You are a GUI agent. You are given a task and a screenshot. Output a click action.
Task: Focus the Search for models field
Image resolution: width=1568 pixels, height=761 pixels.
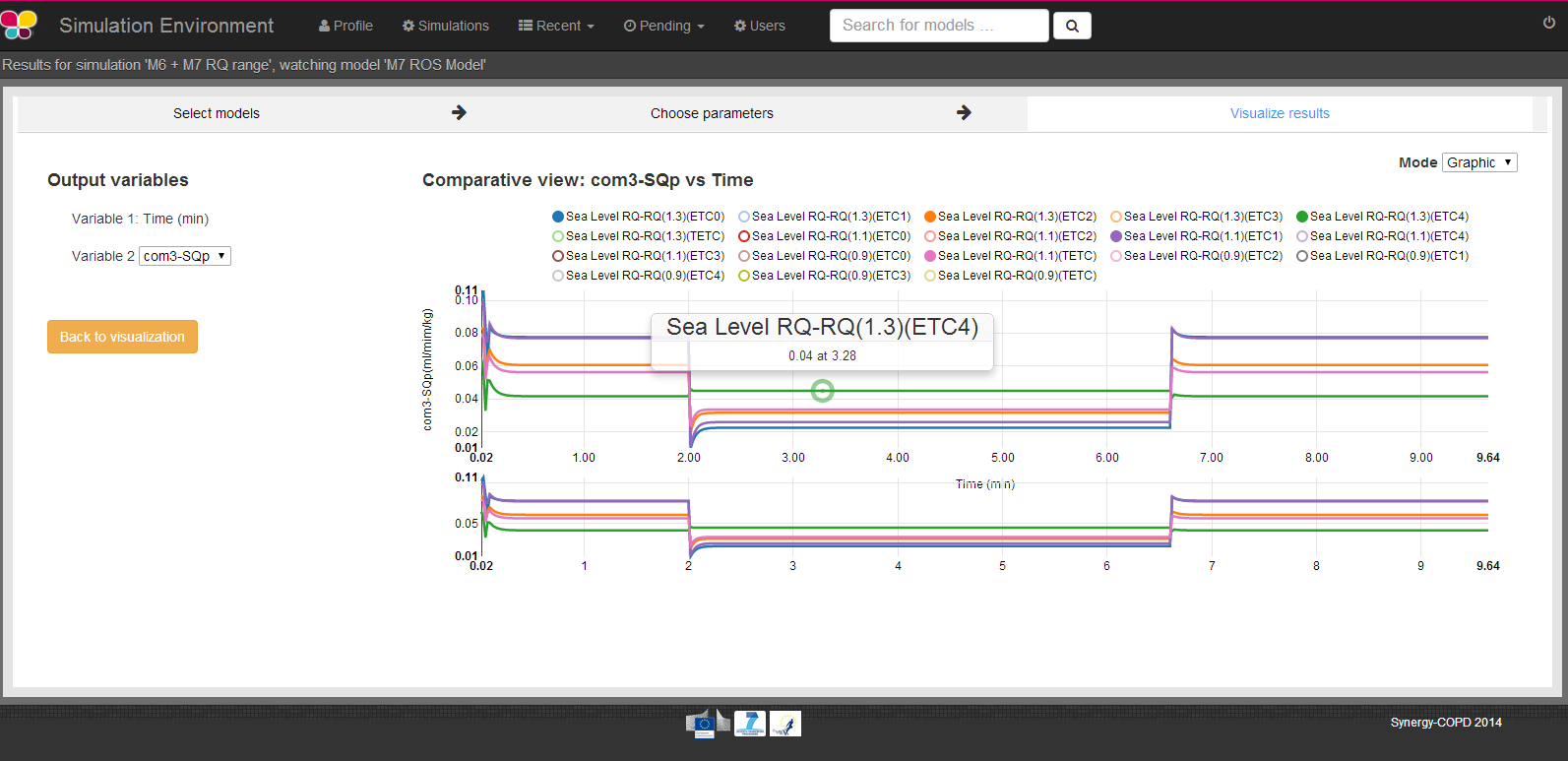pyautogui.click(x=939, y=26)
